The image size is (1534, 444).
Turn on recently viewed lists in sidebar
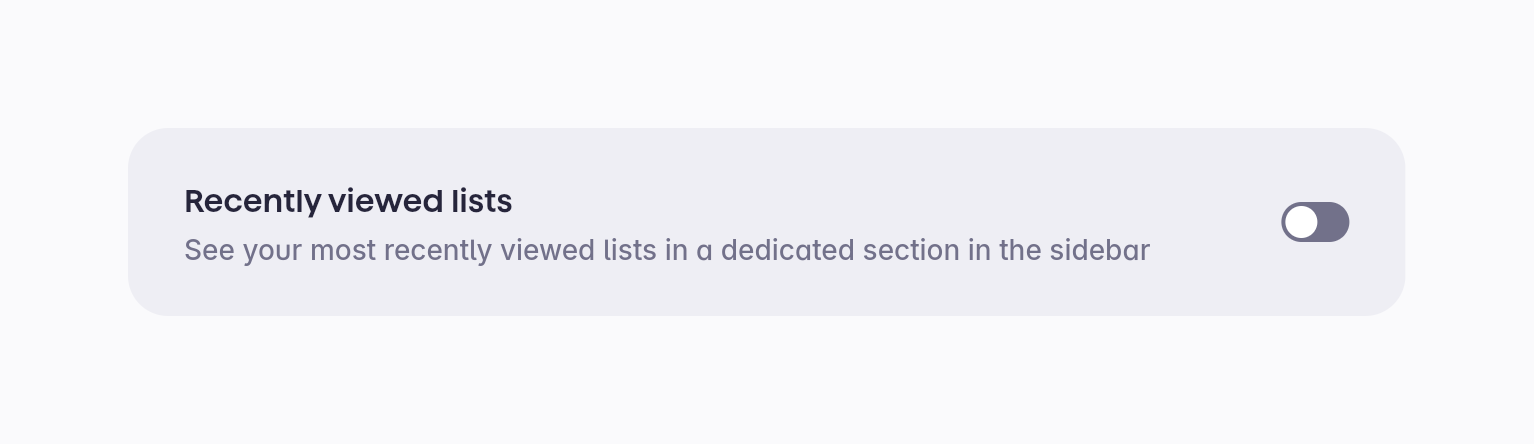tap(1315, 222)
